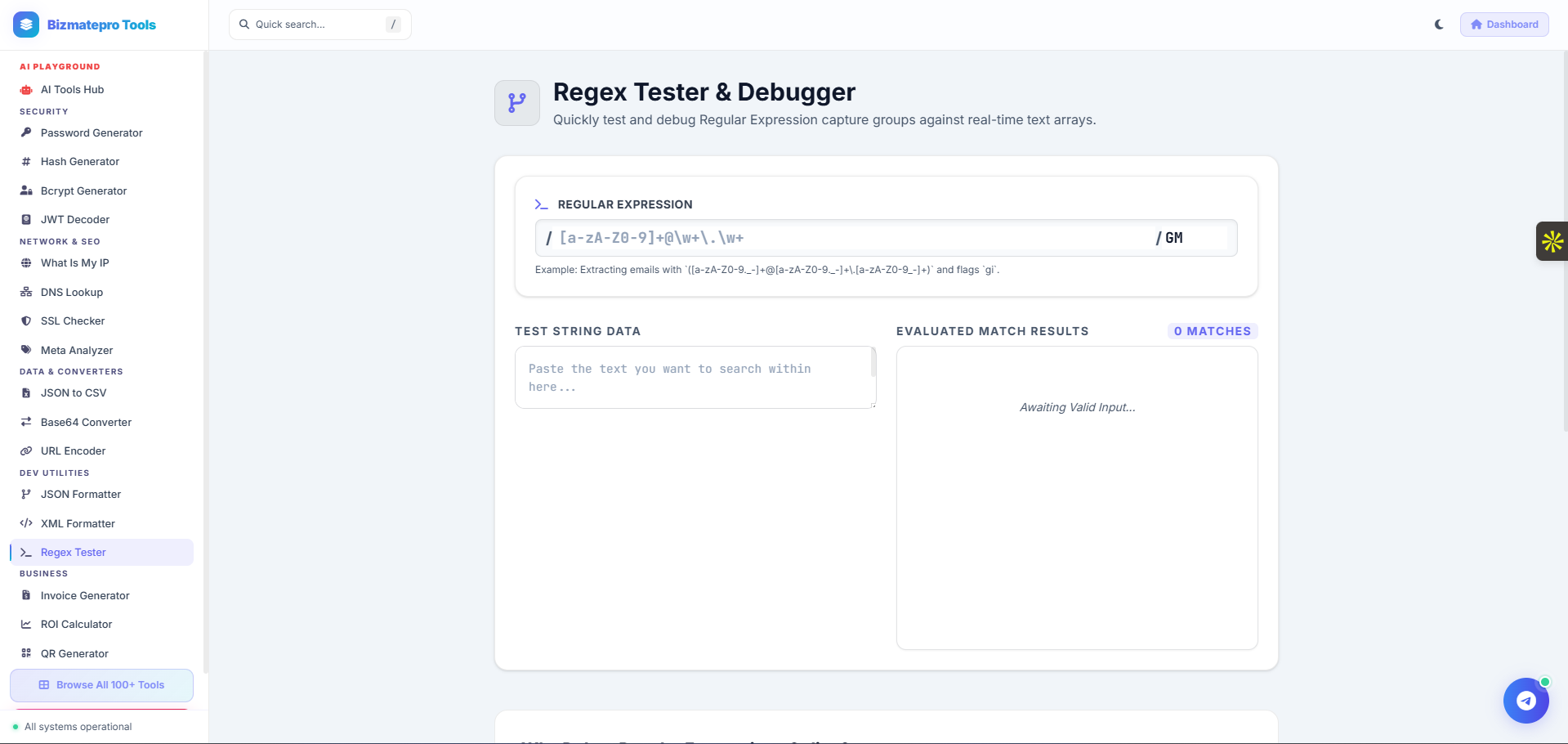Open the Telegram chat floating button

click(x=1526, y=701)
